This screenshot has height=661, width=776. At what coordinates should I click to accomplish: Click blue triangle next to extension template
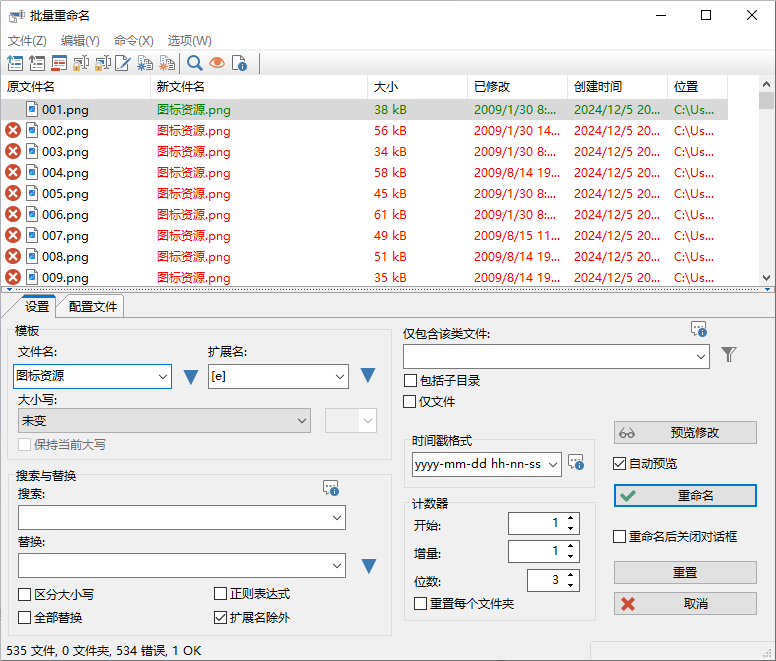tap(368, 376)
